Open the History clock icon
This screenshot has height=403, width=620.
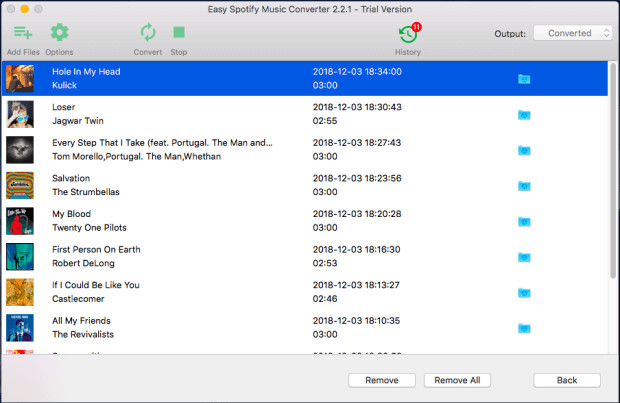408,34
